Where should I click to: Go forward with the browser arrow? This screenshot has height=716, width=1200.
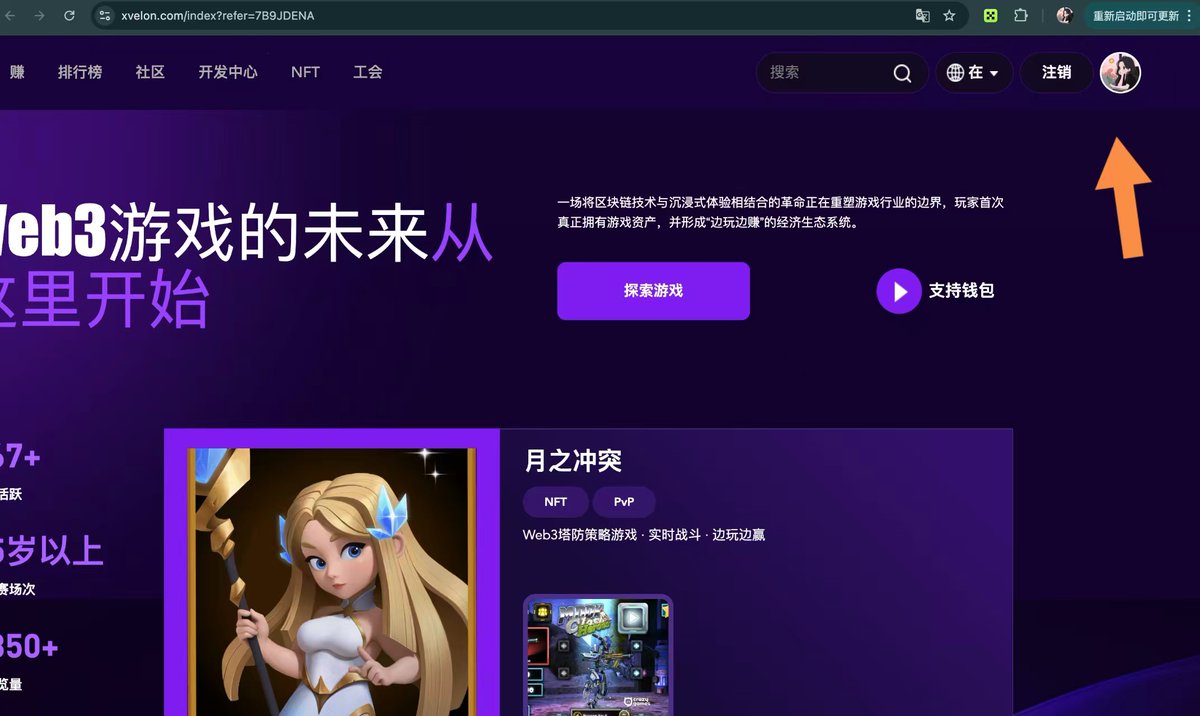[x=39, y=16]
